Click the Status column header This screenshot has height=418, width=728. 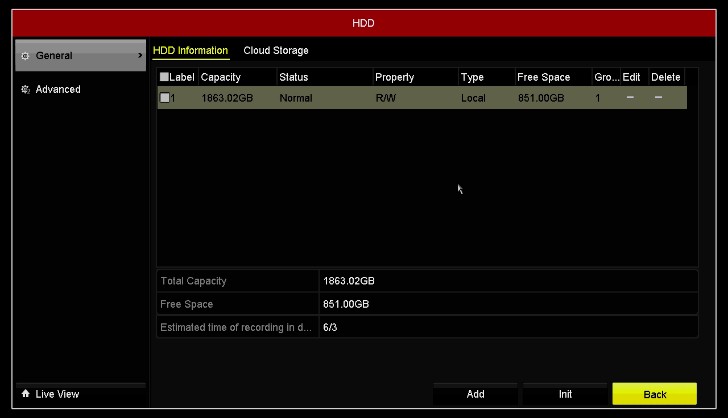pyautogui.click(x=294, y=77)
